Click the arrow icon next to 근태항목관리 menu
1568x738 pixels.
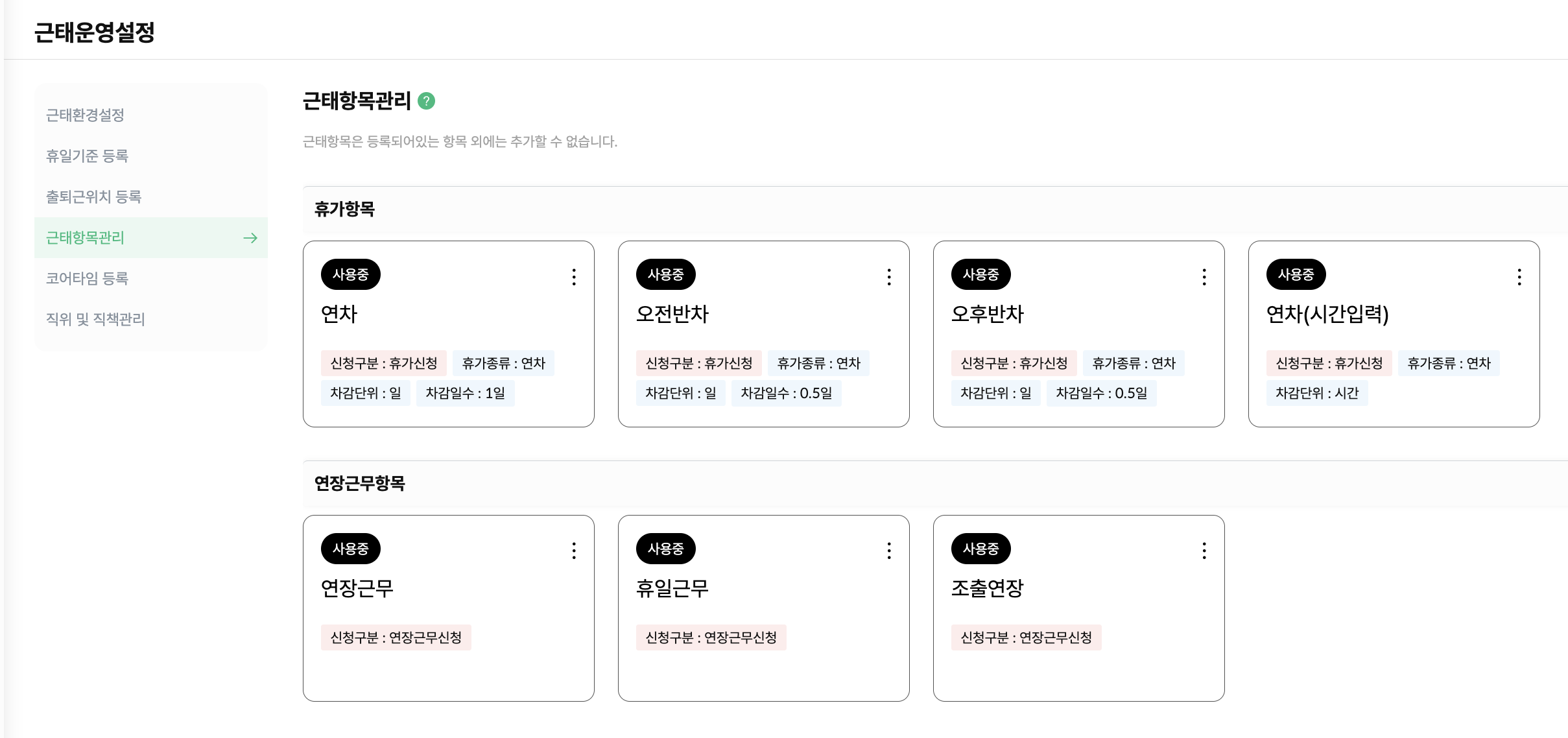[250, 238]
